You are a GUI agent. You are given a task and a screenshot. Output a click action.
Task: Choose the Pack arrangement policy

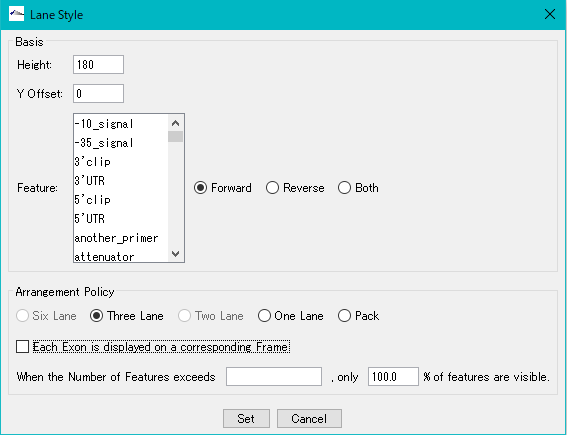[x=358, y=316]
